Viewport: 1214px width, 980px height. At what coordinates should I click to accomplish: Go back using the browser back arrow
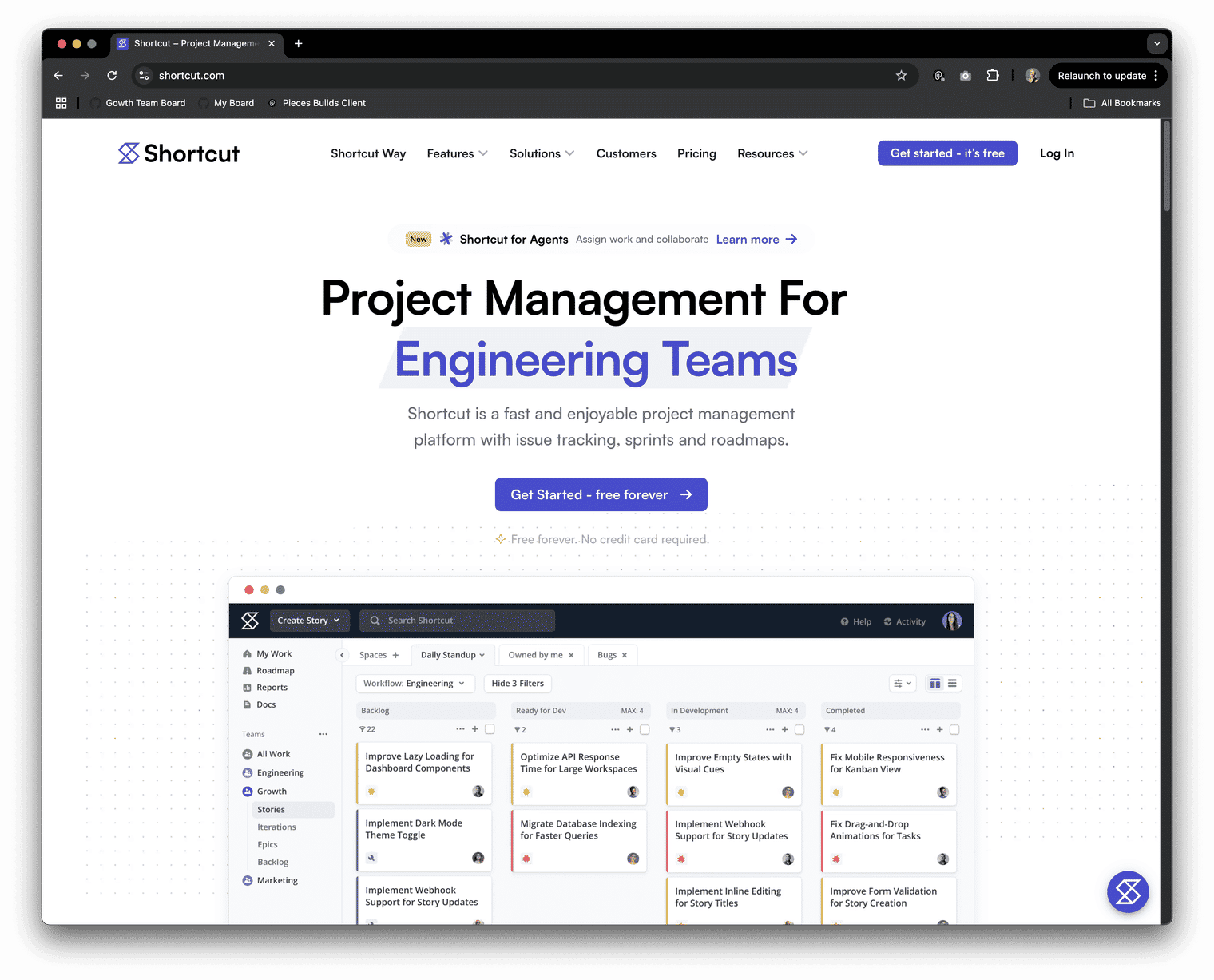coord(58,76)
